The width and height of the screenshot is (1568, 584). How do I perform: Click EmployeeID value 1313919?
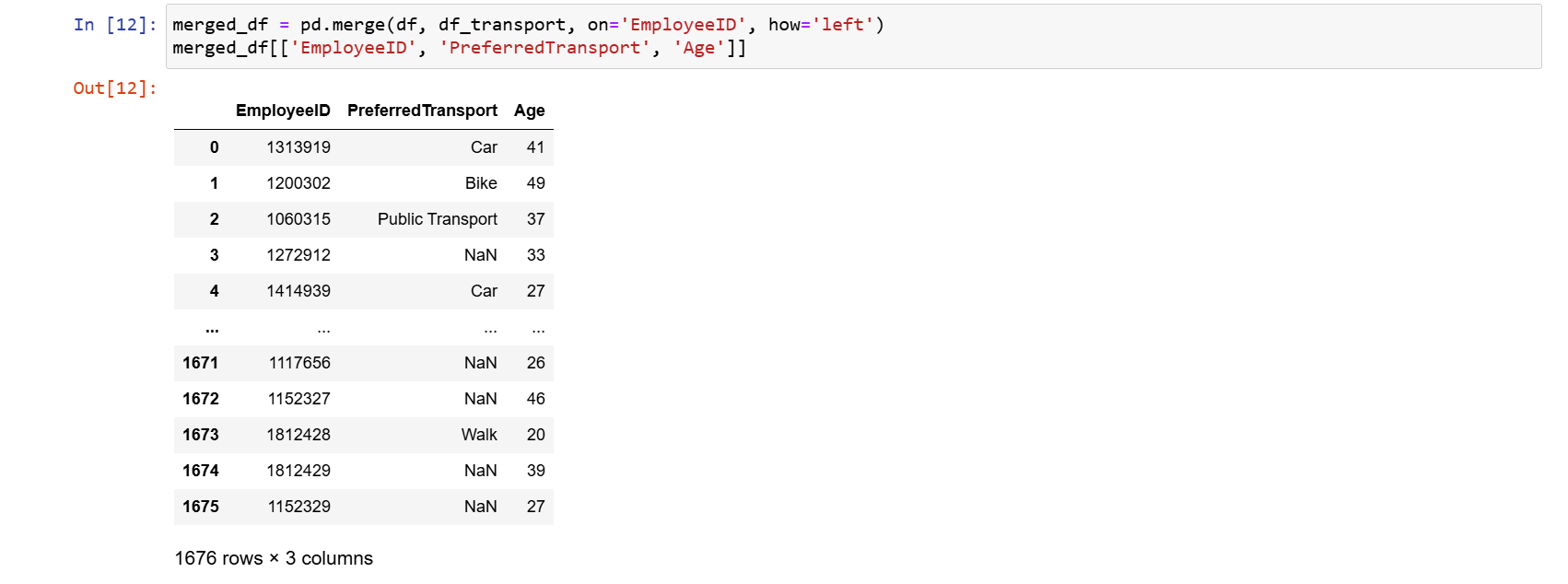coord(298,147)
